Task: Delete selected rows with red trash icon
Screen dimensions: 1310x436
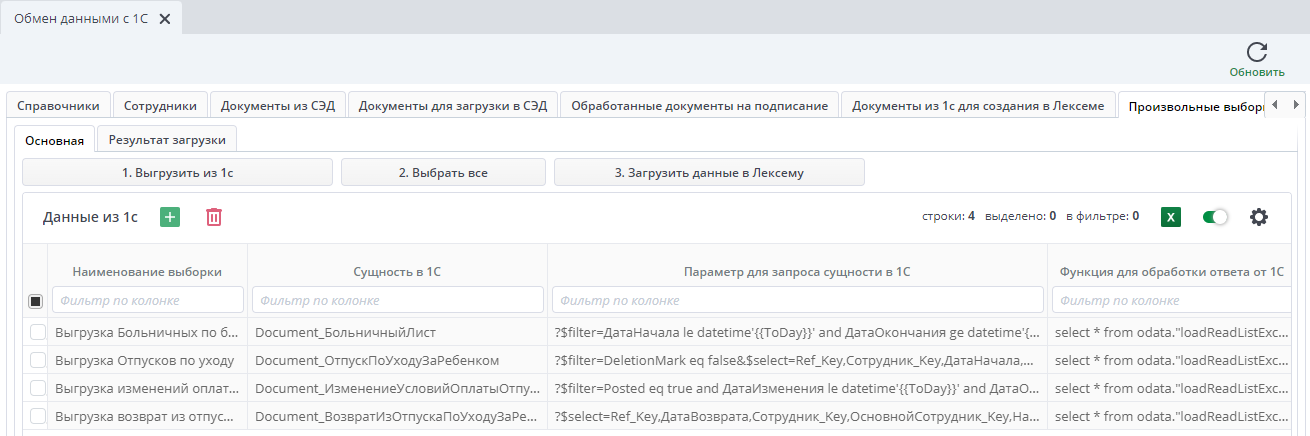Action: (214, 217)
